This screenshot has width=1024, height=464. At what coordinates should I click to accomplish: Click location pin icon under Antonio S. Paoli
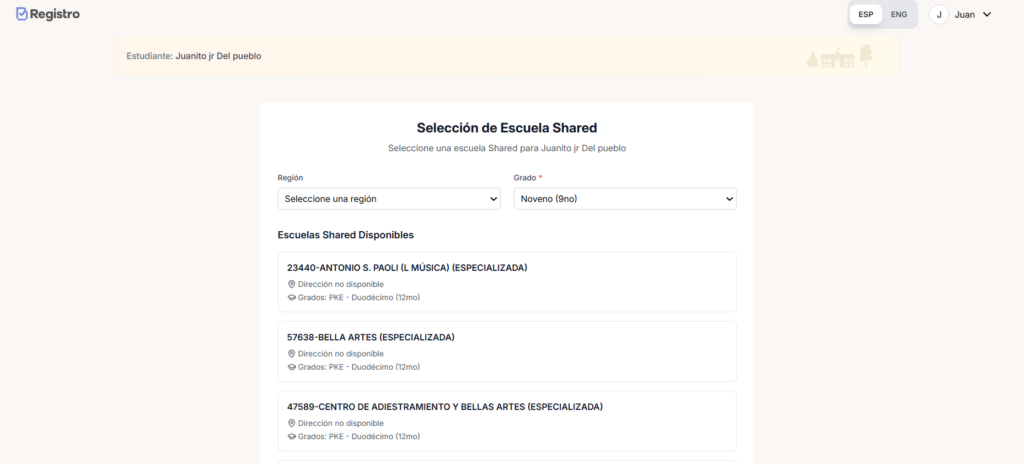292,284
